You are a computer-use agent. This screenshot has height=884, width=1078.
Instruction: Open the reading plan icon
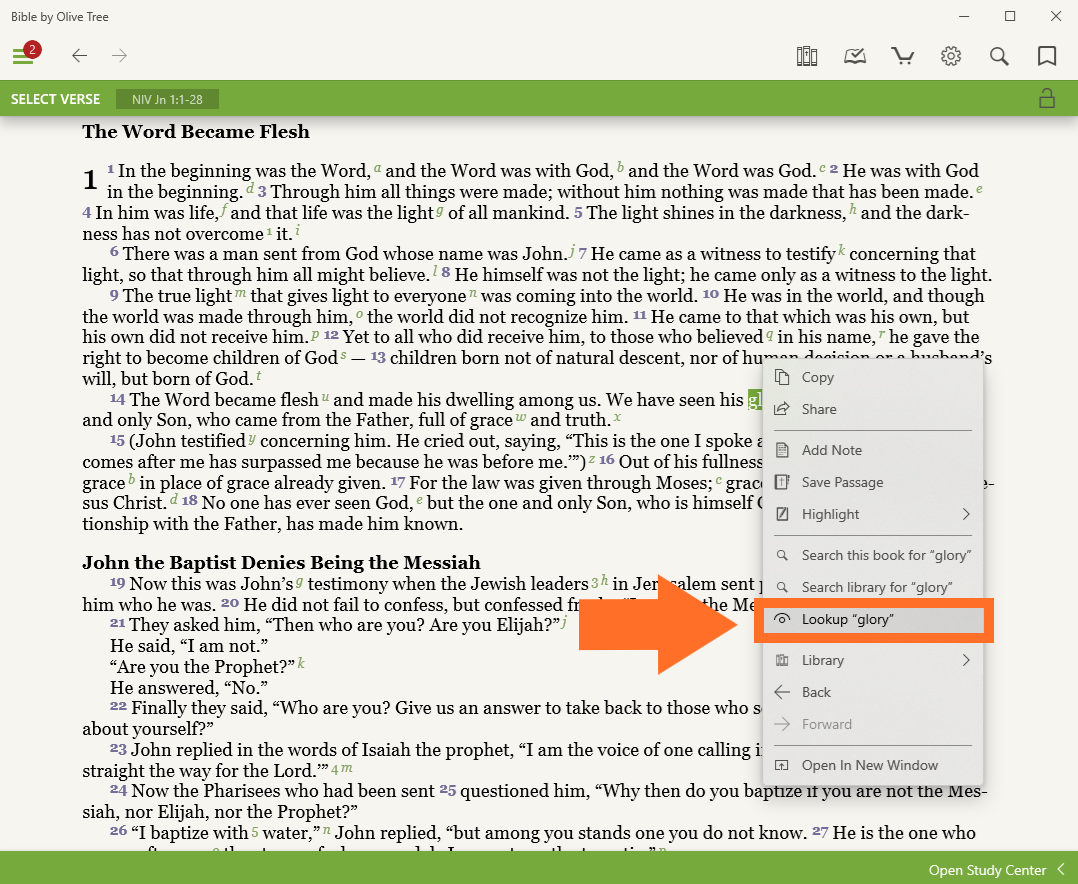[855, 56]
